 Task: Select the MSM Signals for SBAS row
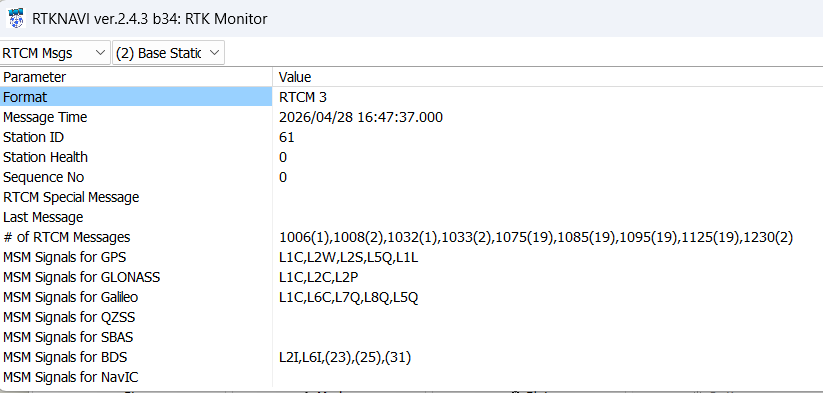tap(68, 337)
